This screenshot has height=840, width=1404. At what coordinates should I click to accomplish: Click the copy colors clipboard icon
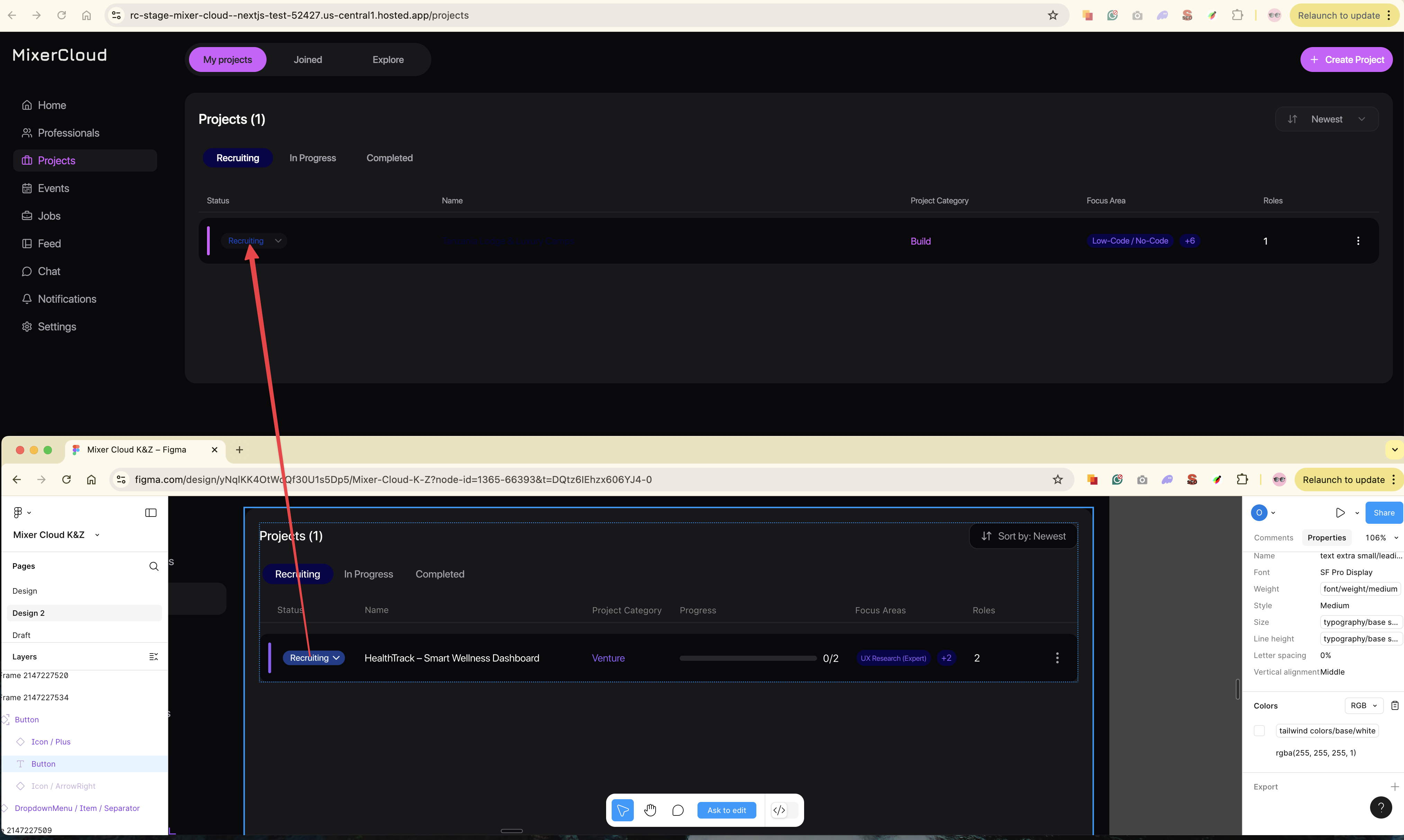pyautogui.click(x=1394, y=705)
